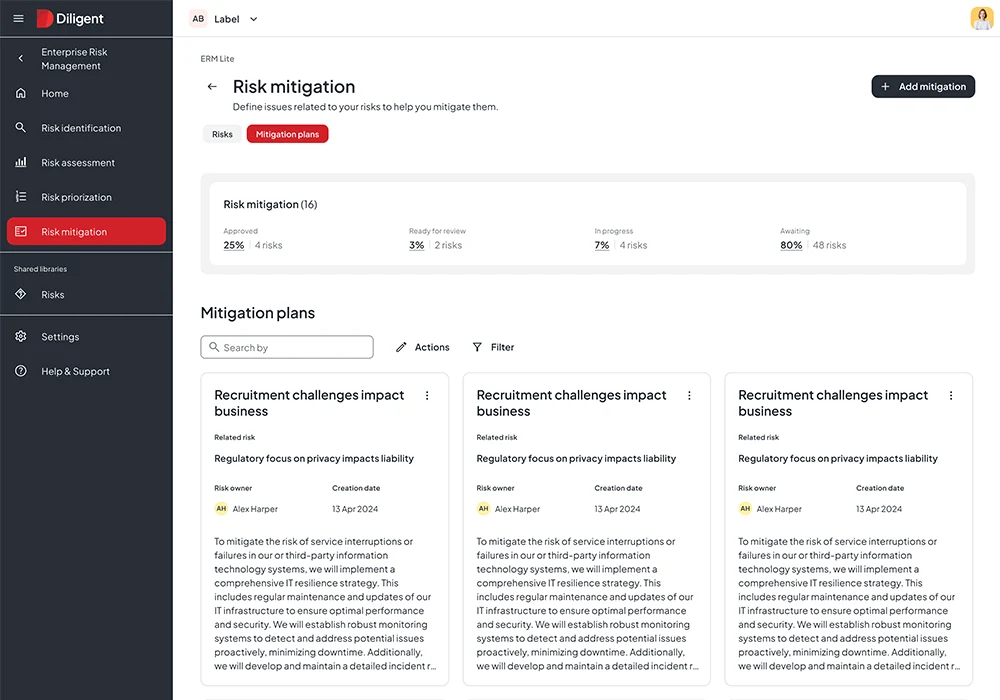
Task: Select the Risk identification magnifier icon
Action: 20,127
